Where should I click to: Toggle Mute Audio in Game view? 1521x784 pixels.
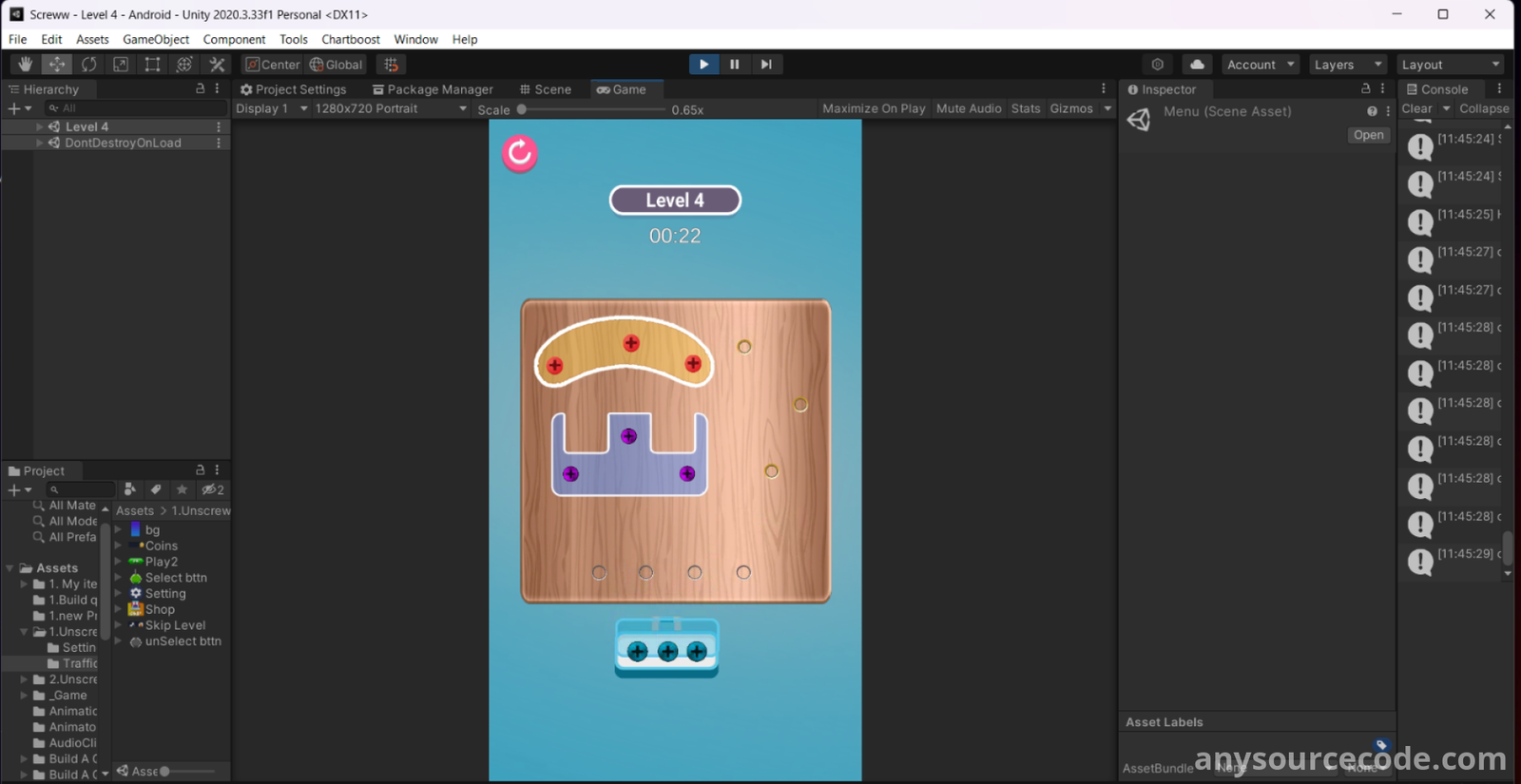pos(969,108)
